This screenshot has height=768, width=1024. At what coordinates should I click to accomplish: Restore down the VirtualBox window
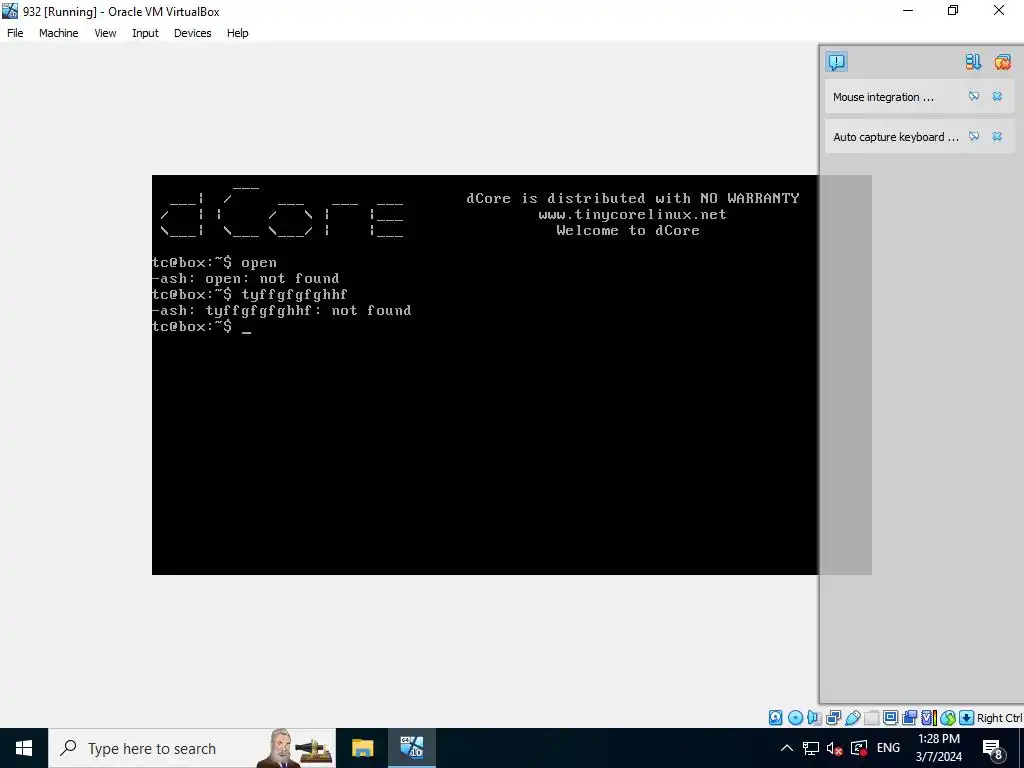click(x=953, y=11)
